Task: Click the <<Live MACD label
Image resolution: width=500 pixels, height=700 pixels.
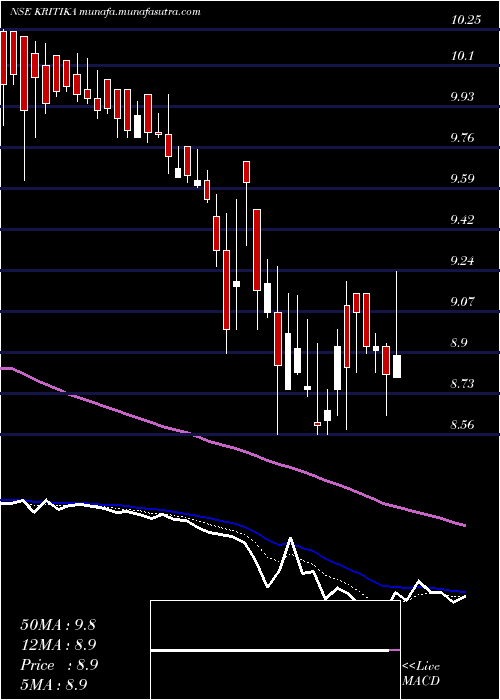Action: (x=421, y=673)
